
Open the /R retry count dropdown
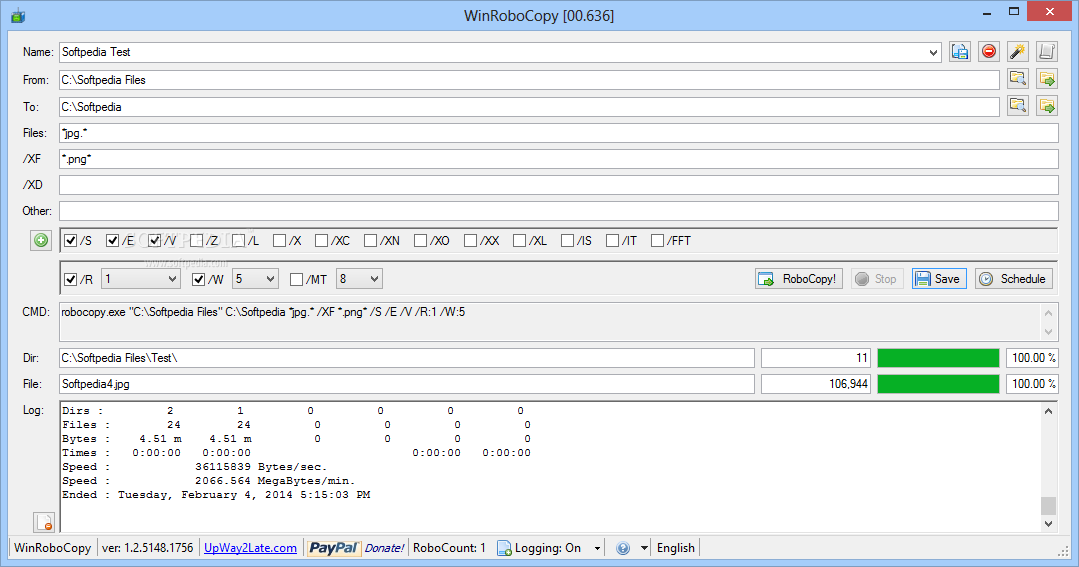tap(172, 279)
